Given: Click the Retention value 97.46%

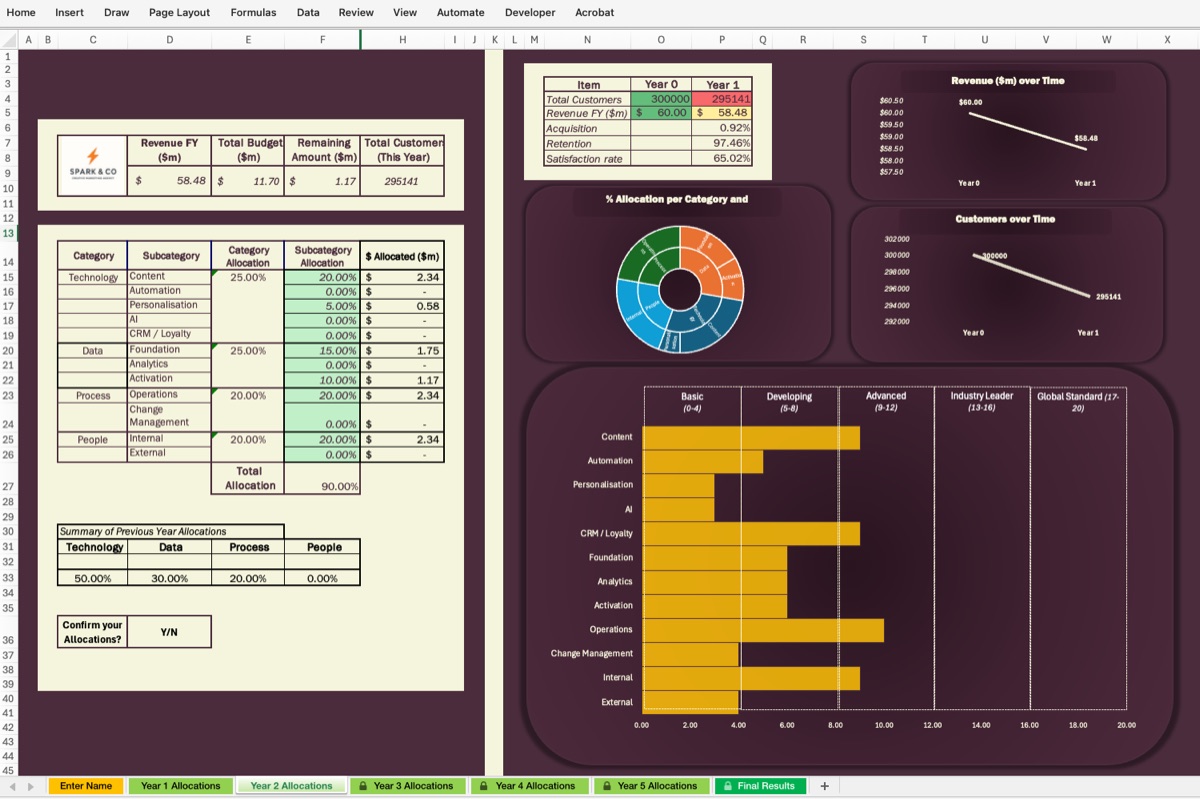Looking at the screenshot, I should pyautogui.click(x=722, y=144).
